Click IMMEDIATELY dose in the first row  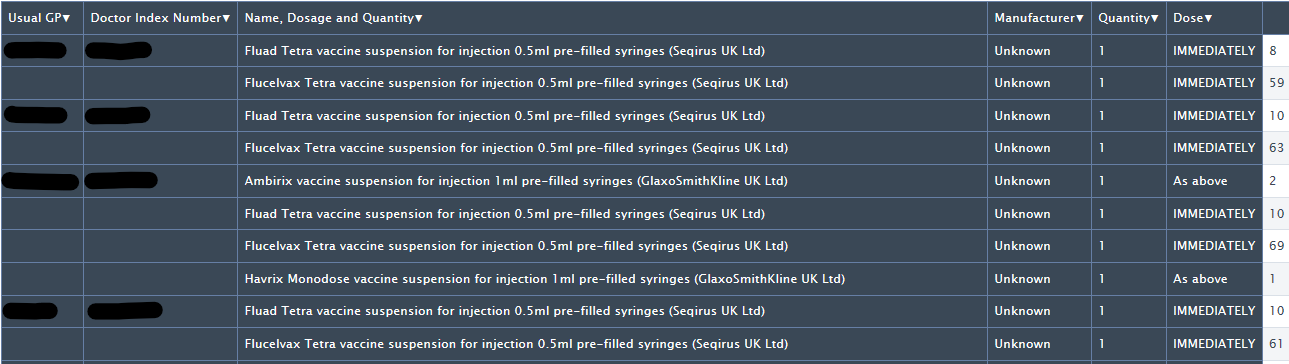[1214, 50]
